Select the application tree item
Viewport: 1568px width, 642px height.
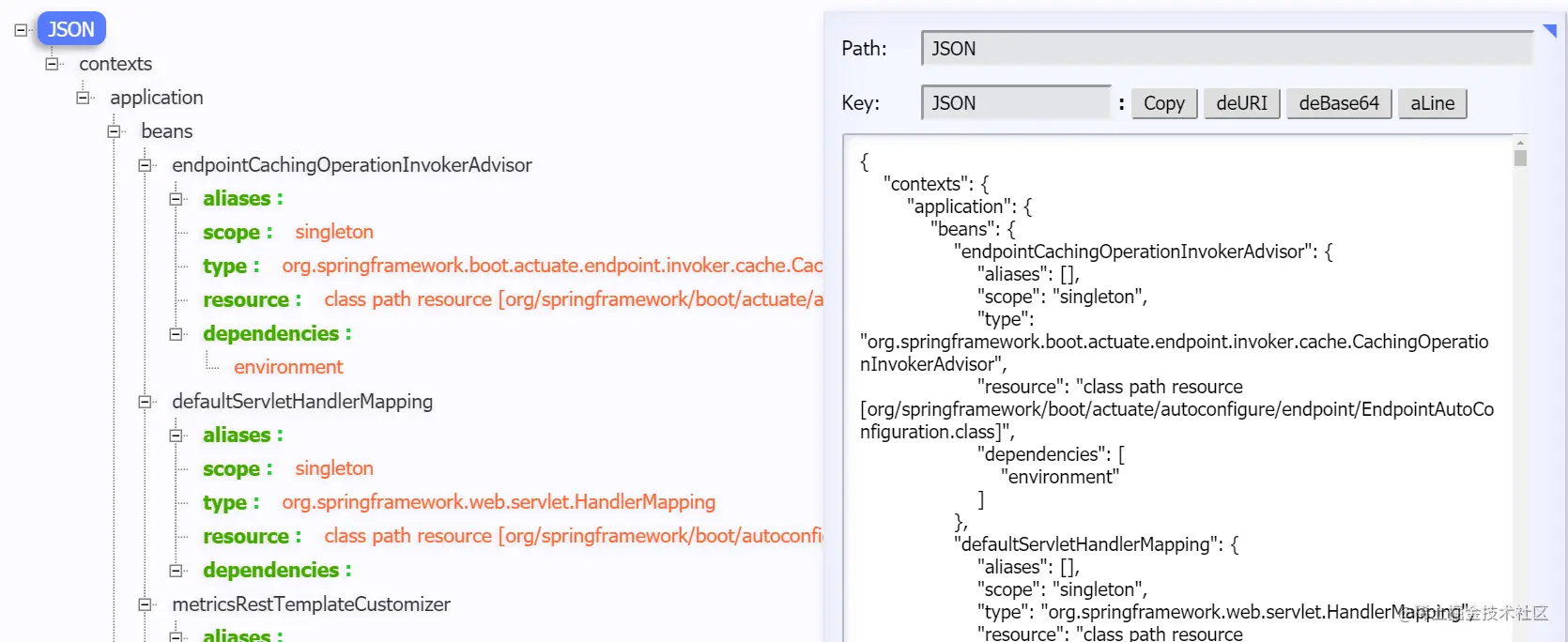click(157, 98)
